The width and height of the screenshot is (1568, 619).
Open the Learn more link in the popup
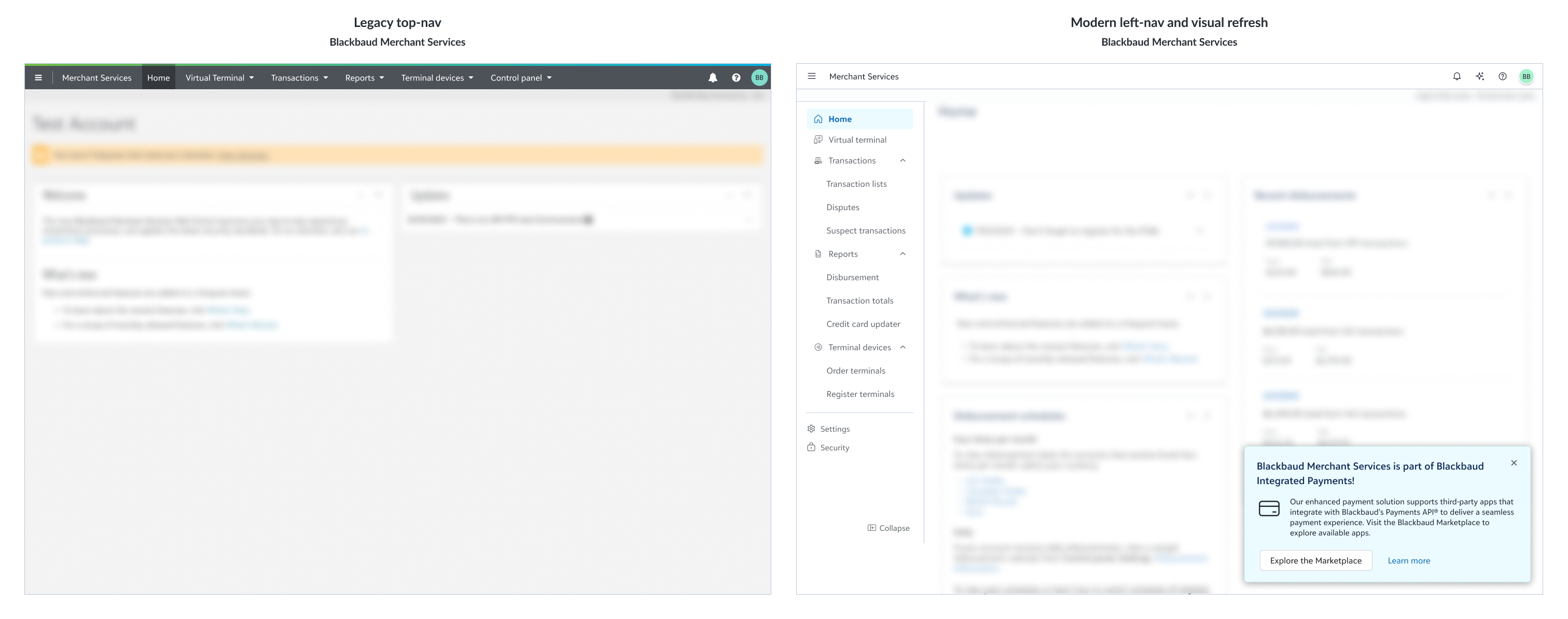coord(1409,560)
